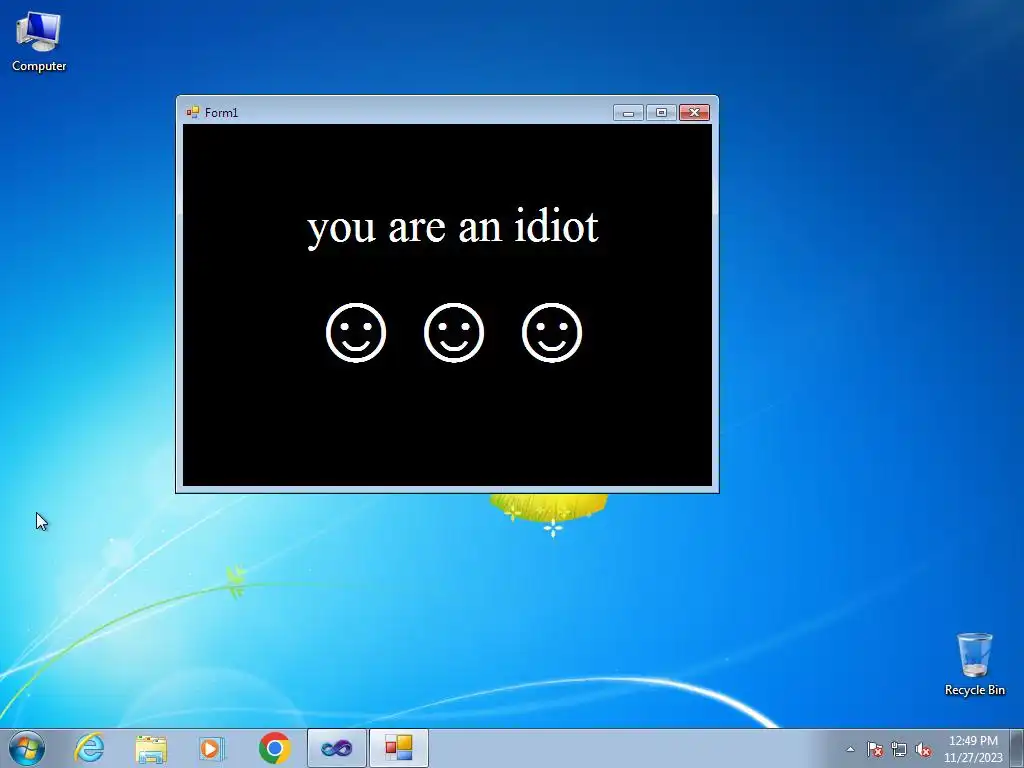Open the Action Center flag icon
The width and height of the screenshot is (1024, 768).
click(x=875, y=749)
